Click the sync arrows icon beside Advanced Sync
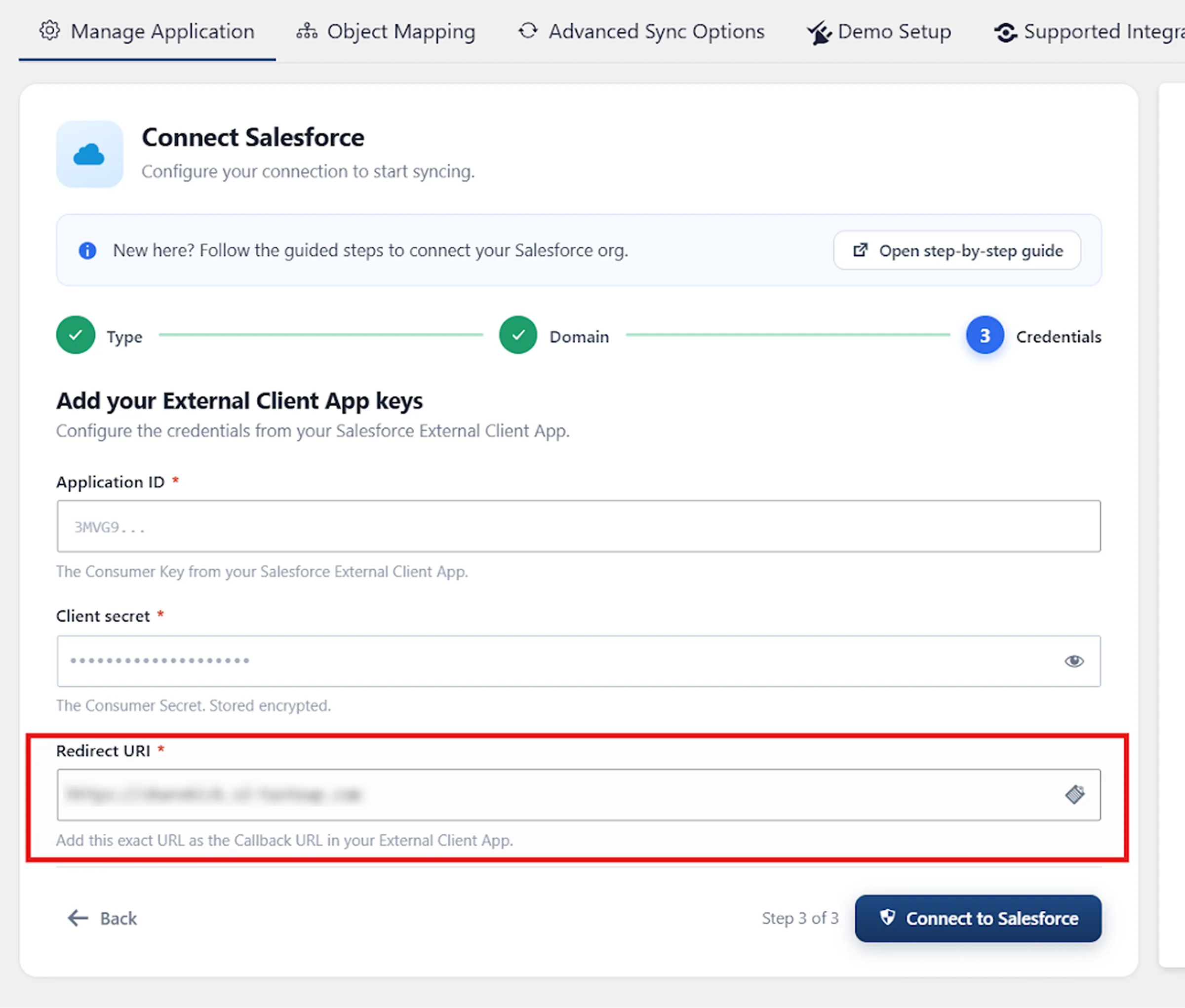 pyautogui.click(x=528, y=31)
